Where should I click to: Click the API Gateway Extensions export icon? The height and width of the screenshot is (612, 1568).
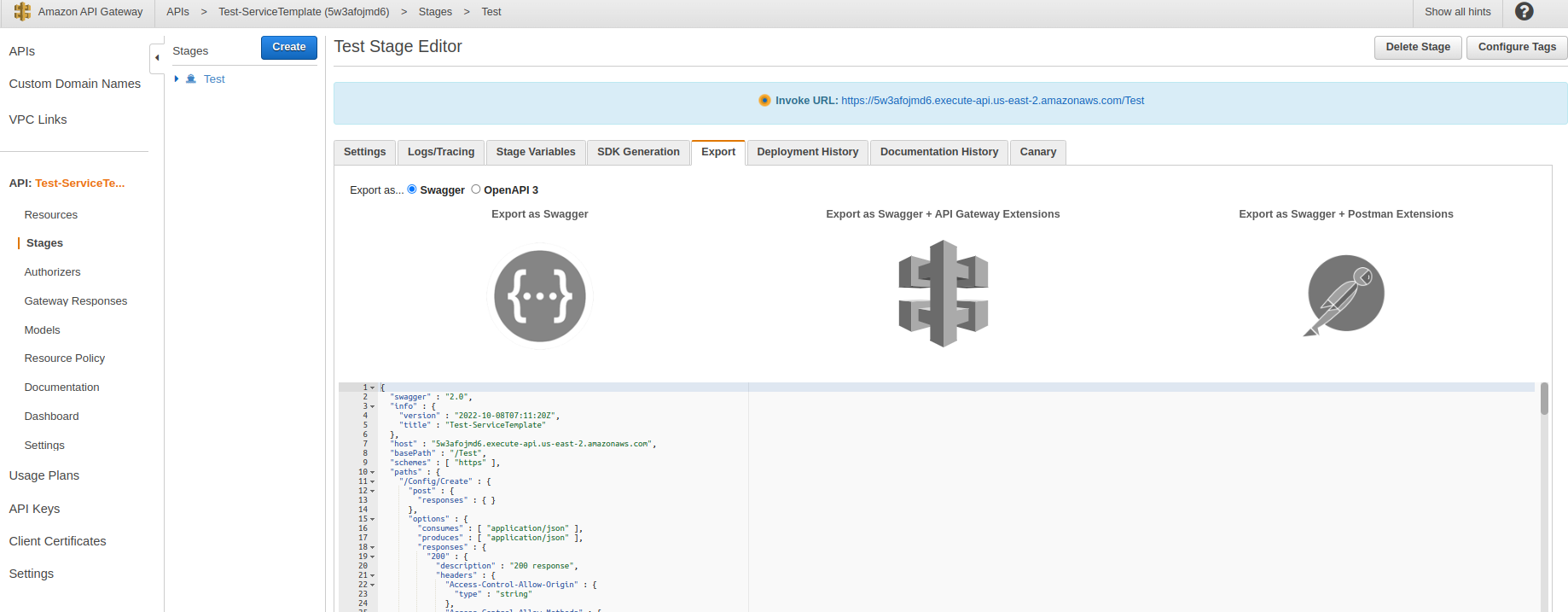943,294
